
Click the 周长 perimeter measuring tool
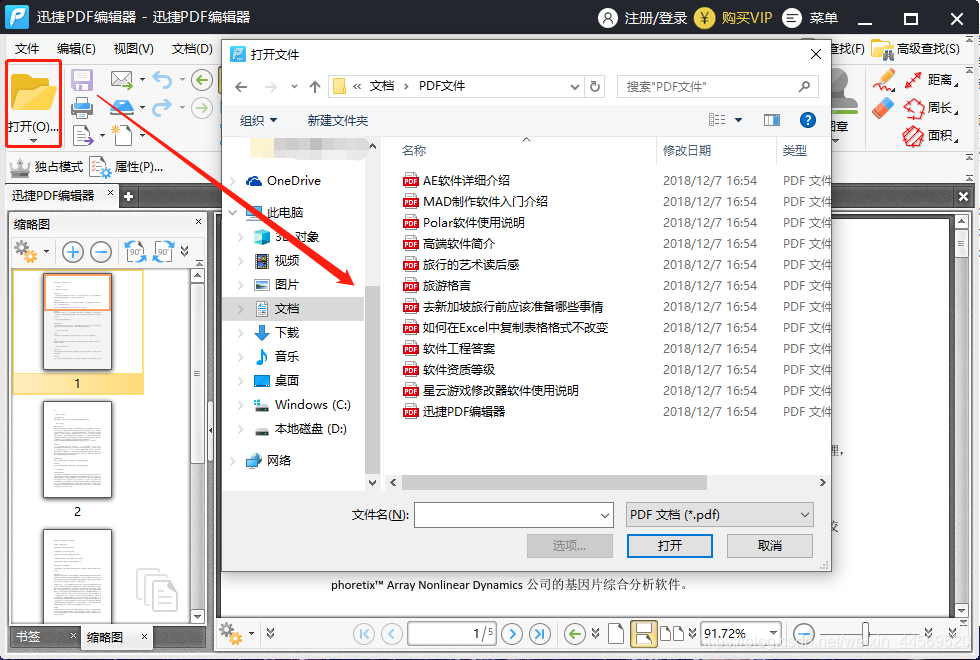point(931,108)
